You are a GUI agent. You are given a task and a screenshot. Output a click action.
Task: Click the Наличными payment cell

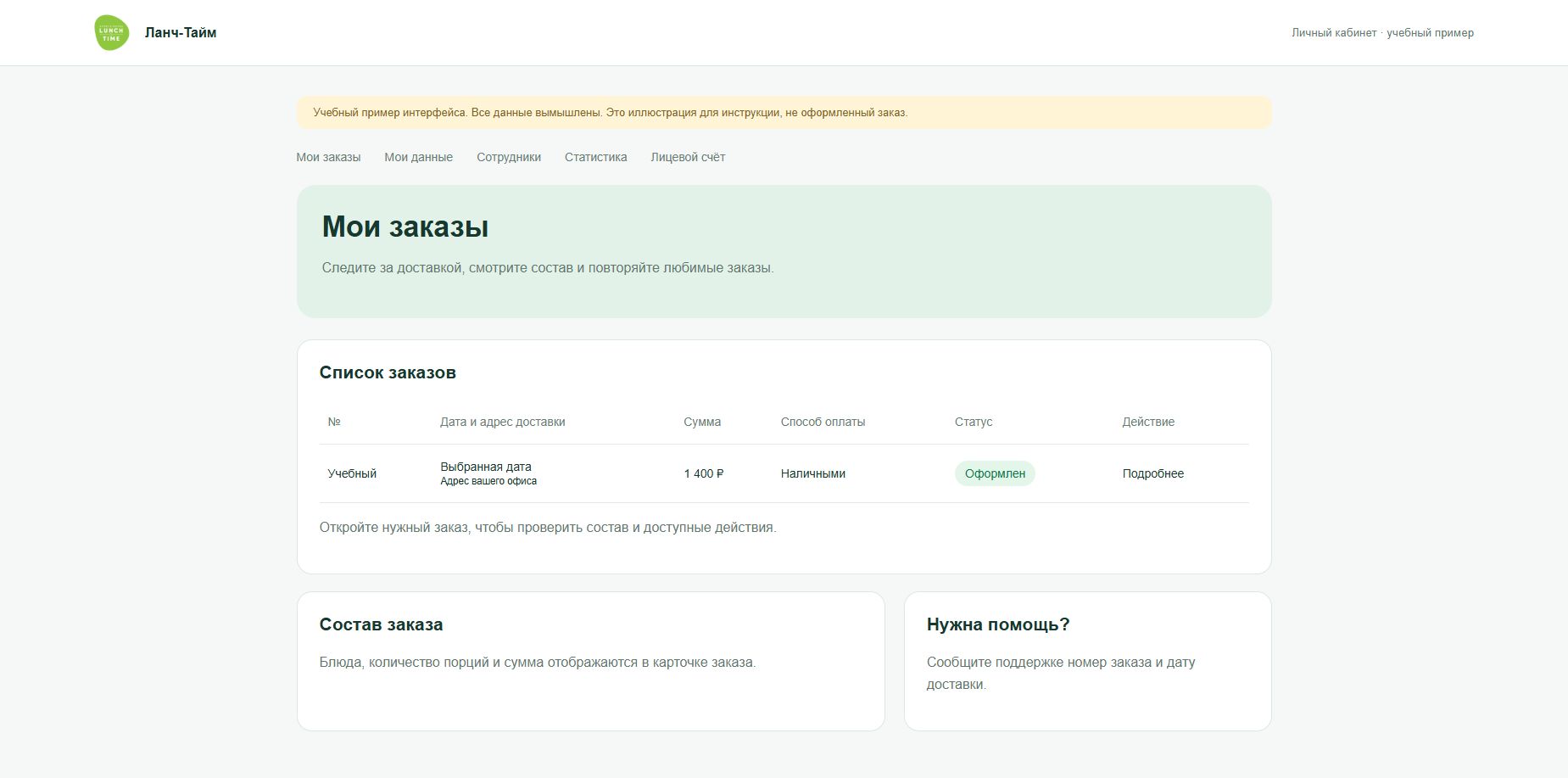[813, 473]
